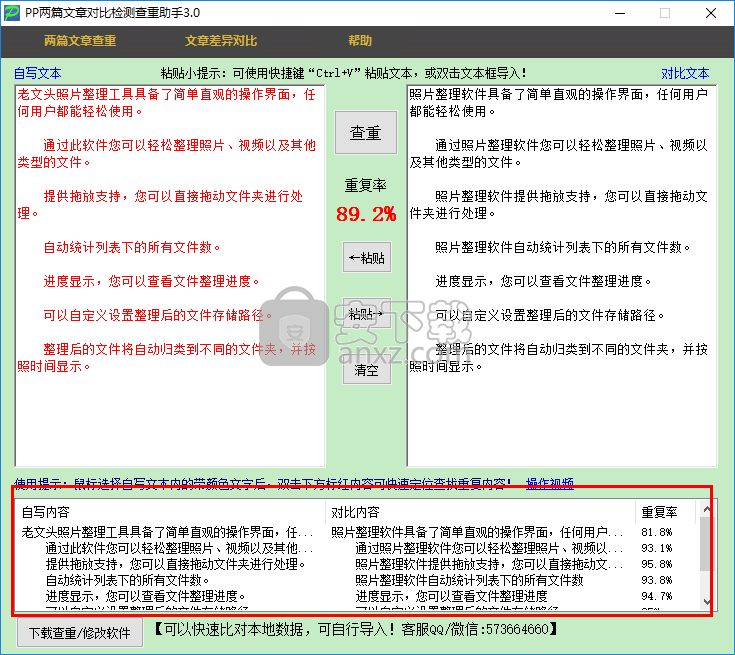Close the PP查重助手 window
This screenshot has width=735, height=655.
point(711,13)
